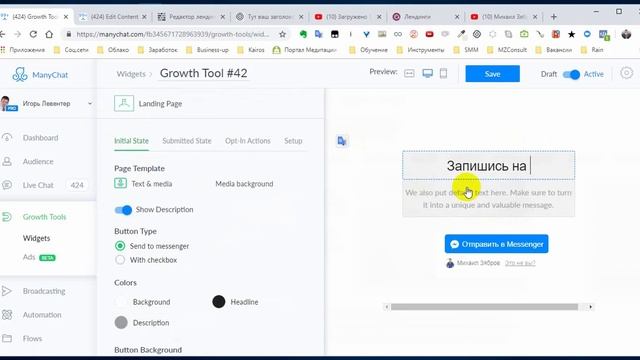
Task: Click the scrollbar right arrow
Action: tap(590, 307)
